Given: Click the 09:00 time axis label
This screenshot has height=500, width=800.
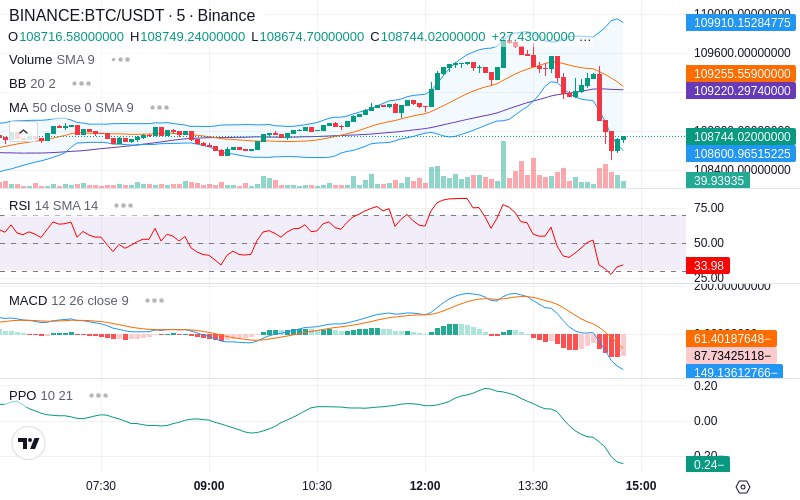Looking at the screenshot, I should coord(209,486).
